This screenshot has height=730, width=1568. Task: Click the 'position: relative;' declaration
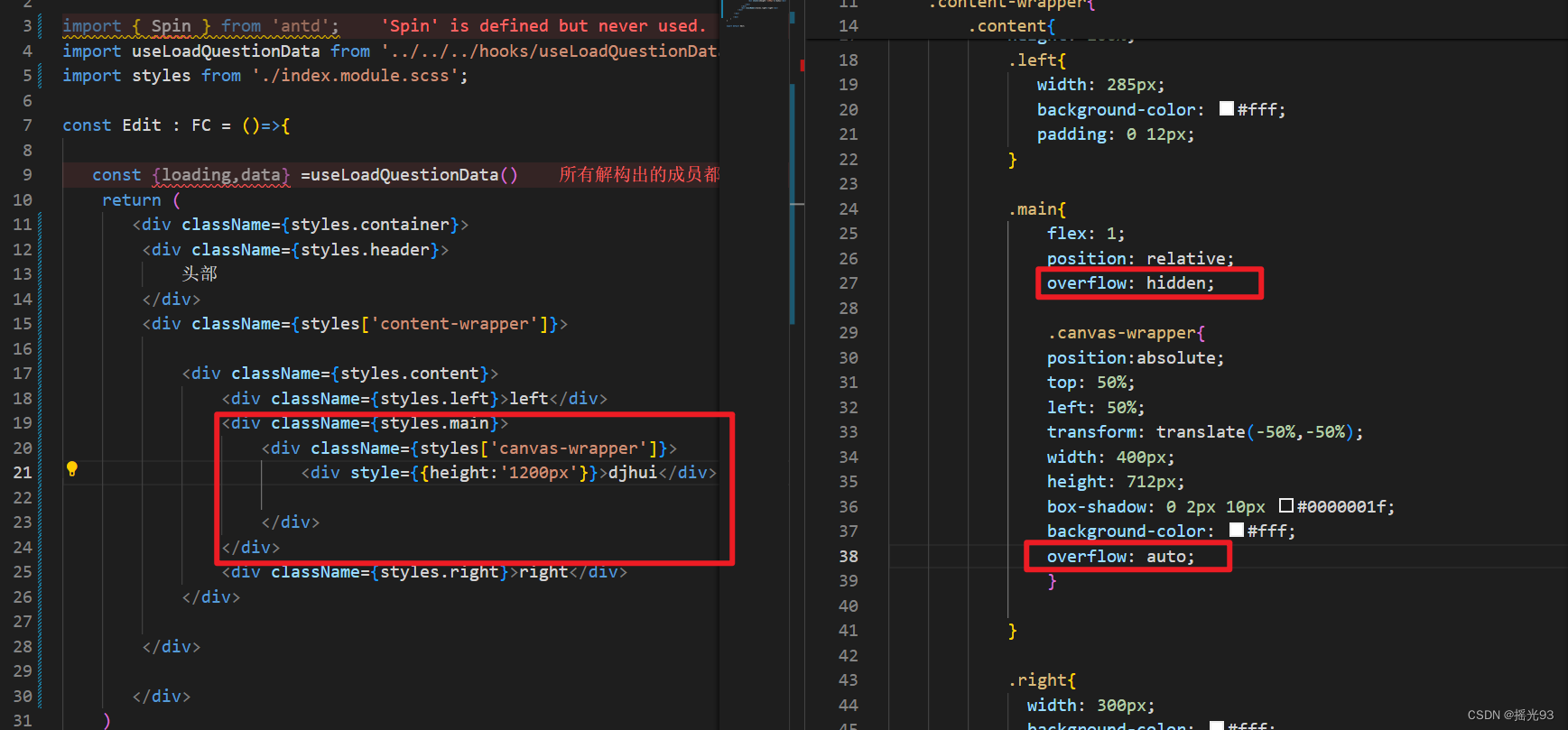[x=1140, y=259]
